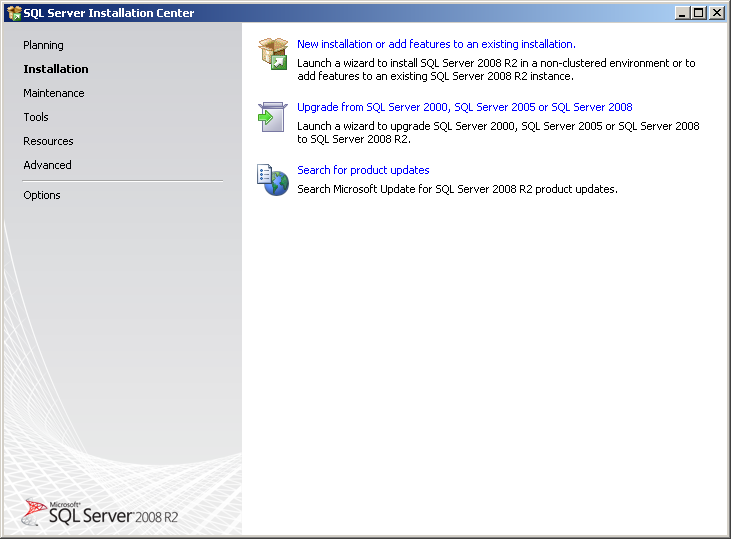Open the Planning section
This screenshot has width=731, height=539.
pos(43,45)
